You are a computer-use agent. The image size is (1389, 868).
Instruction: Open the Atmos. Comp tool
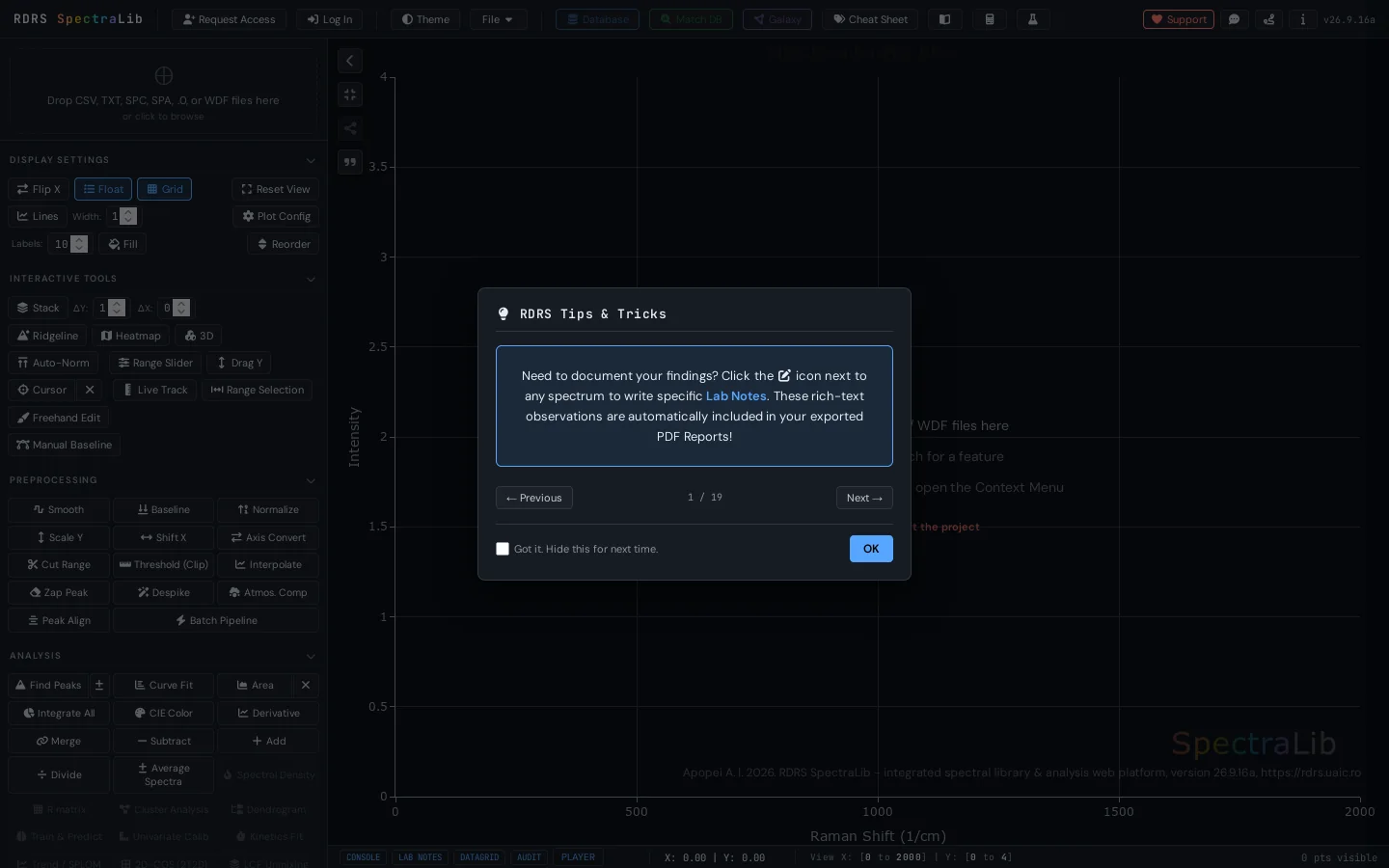pos(268,592)
